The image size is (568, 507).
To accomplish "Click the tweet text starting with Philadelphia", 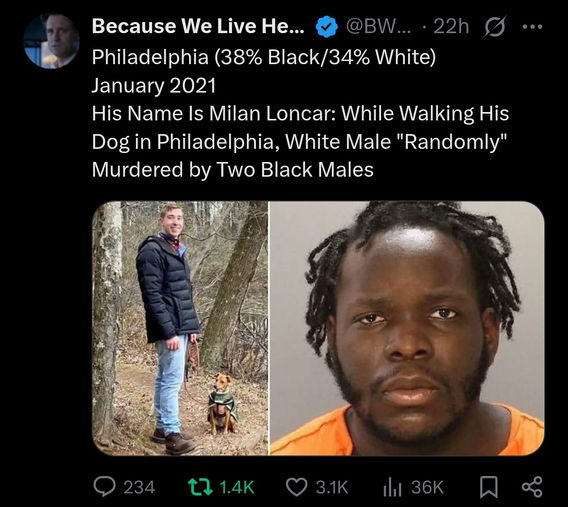I will [x=300, y=113].
